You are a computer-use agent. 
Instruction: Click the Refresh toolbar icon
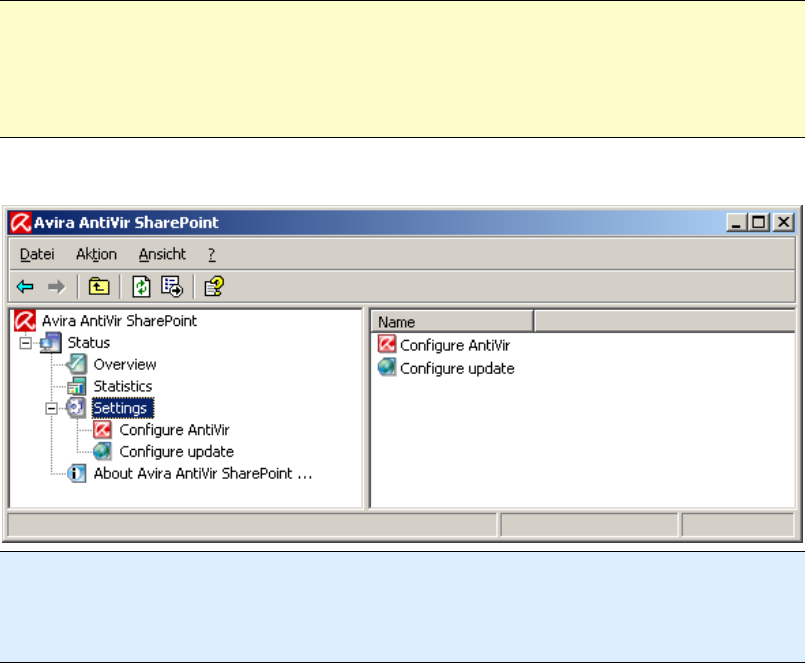coord(141,287)
